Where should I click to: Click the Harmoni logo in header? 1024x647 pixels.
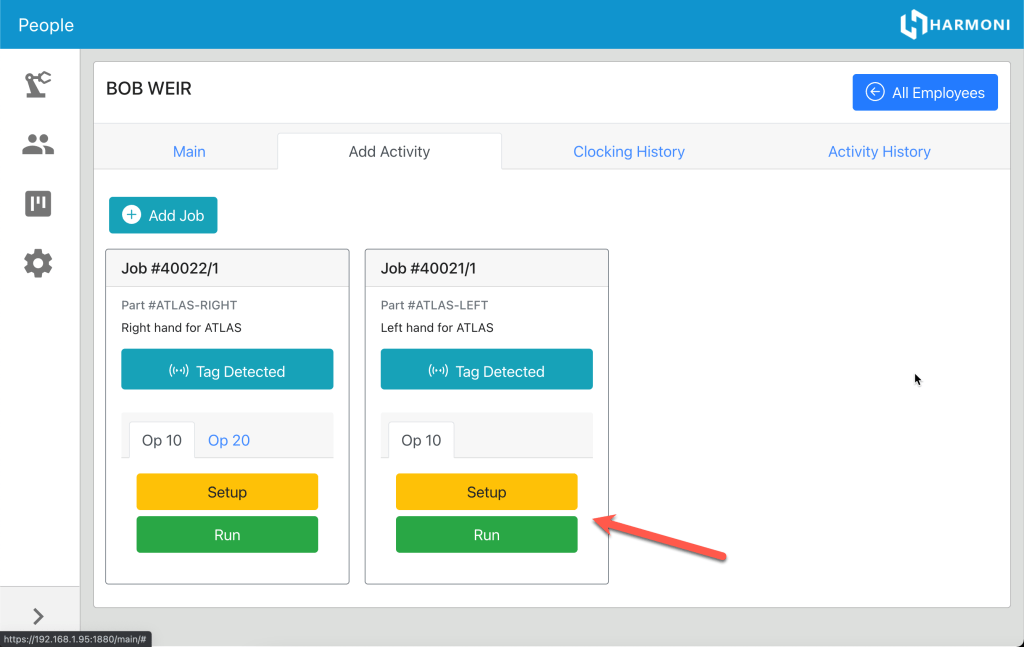click(x=954, y=25)
